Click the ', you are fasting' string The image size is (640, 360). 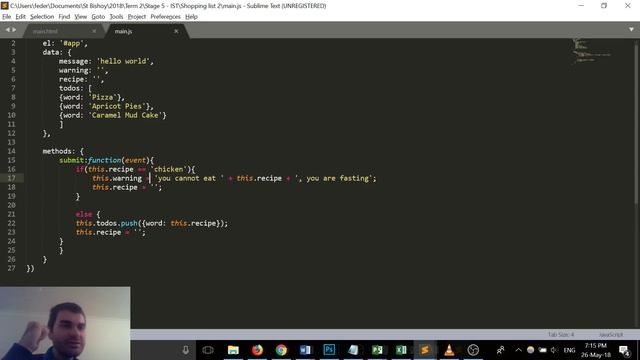(333, 178)
